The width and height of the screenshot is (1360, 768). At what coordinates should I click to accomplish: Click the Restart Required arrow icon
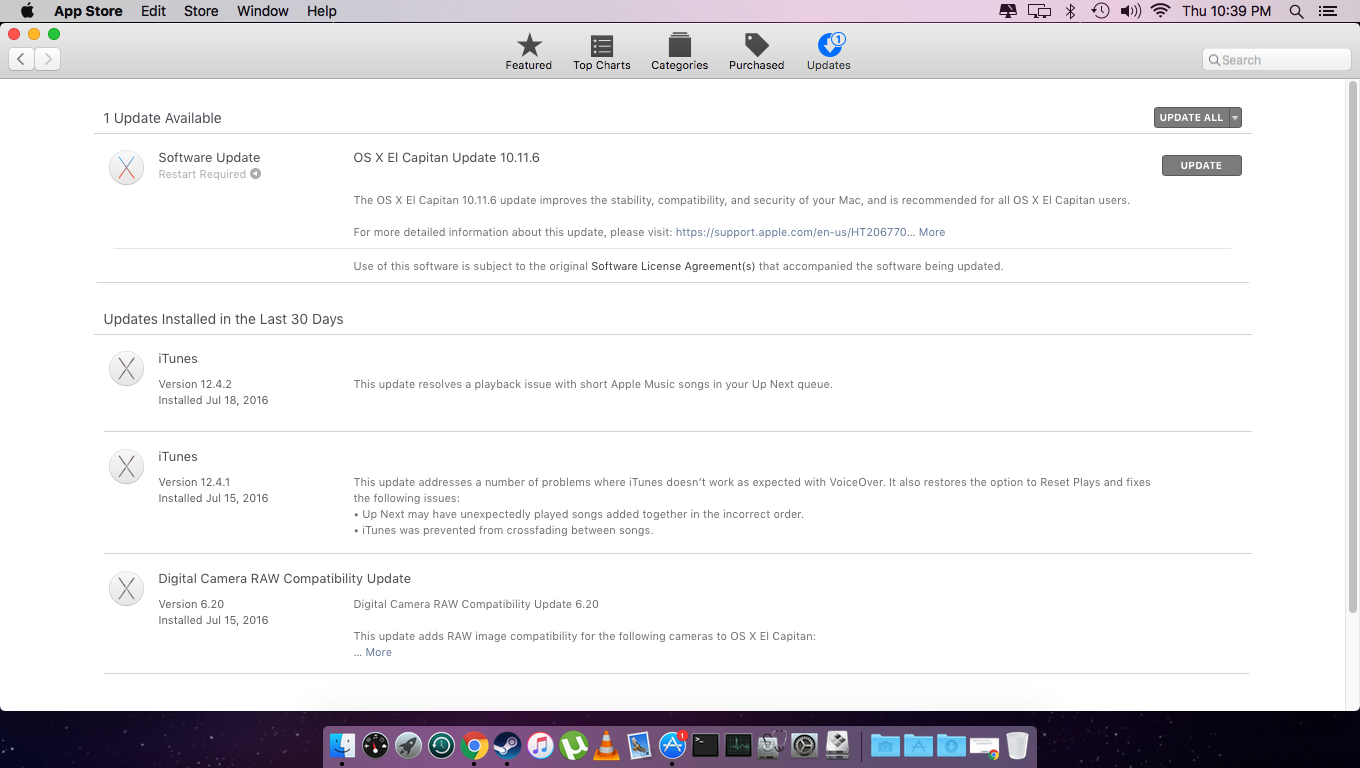256,174
